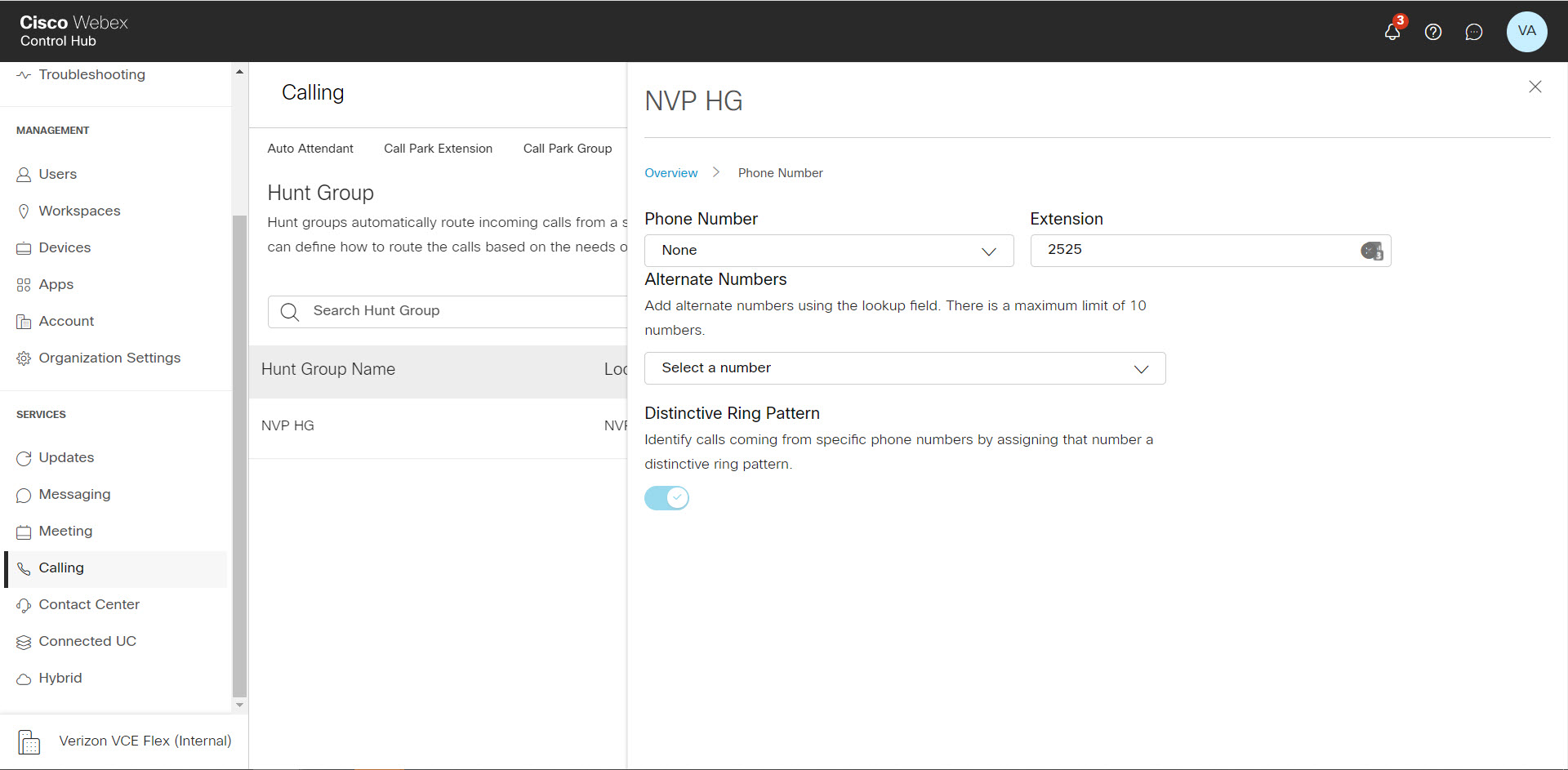This screenshot has height=770, width=1568.
Task: Open the Phone Number dropdown showing None
Action: (x=829, y=250)
